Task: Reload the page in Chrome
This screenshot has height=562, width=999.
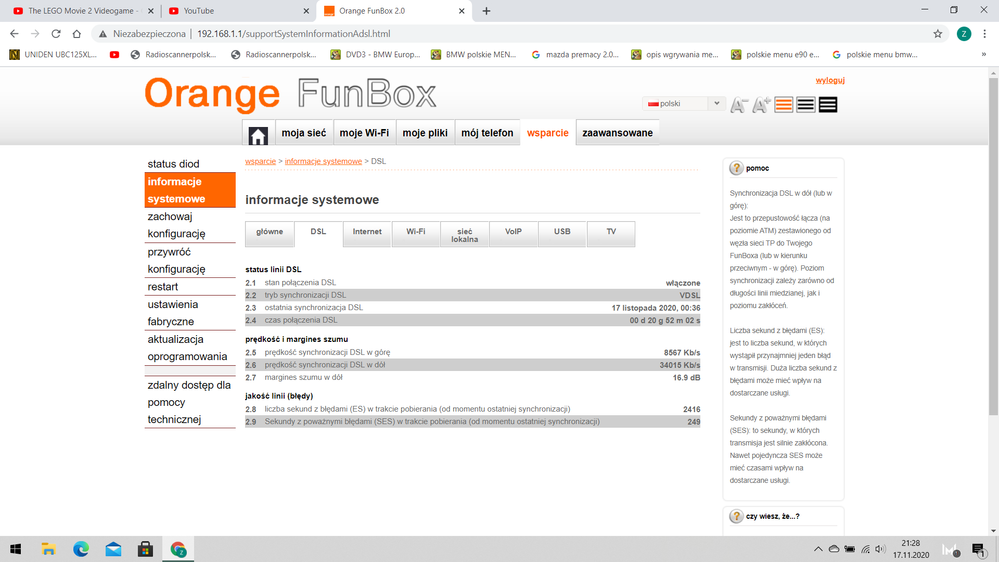Action: point(56,33)
